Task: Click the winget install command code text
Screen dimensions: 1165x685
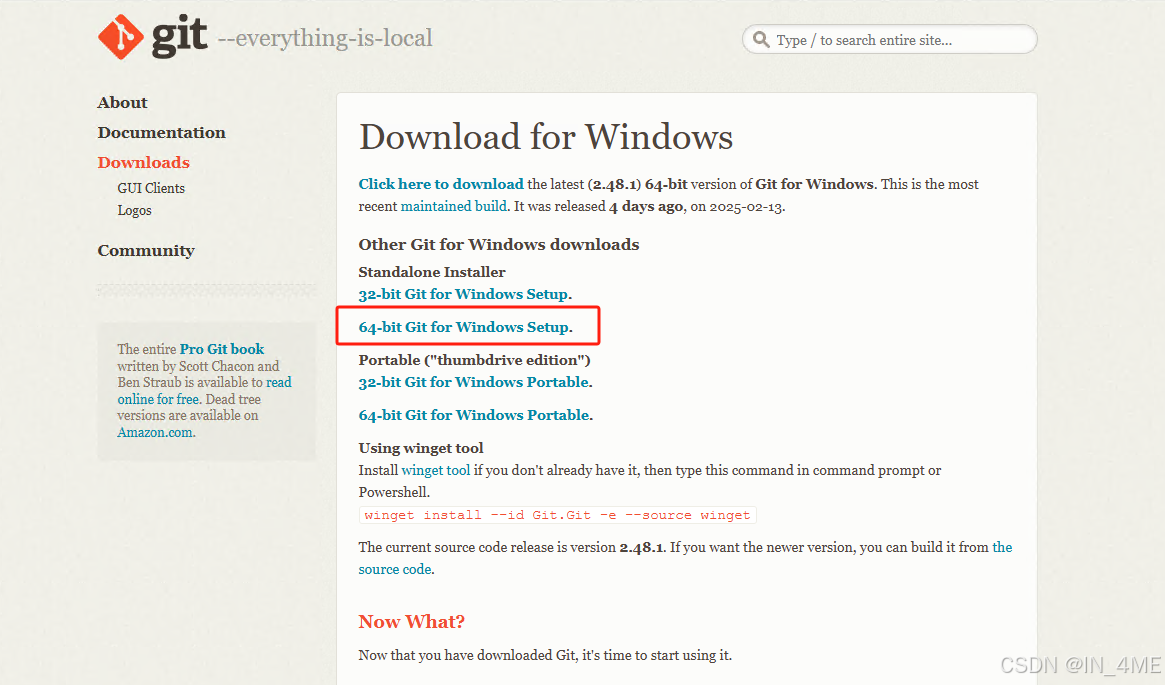Action: (x=557, y=515)
